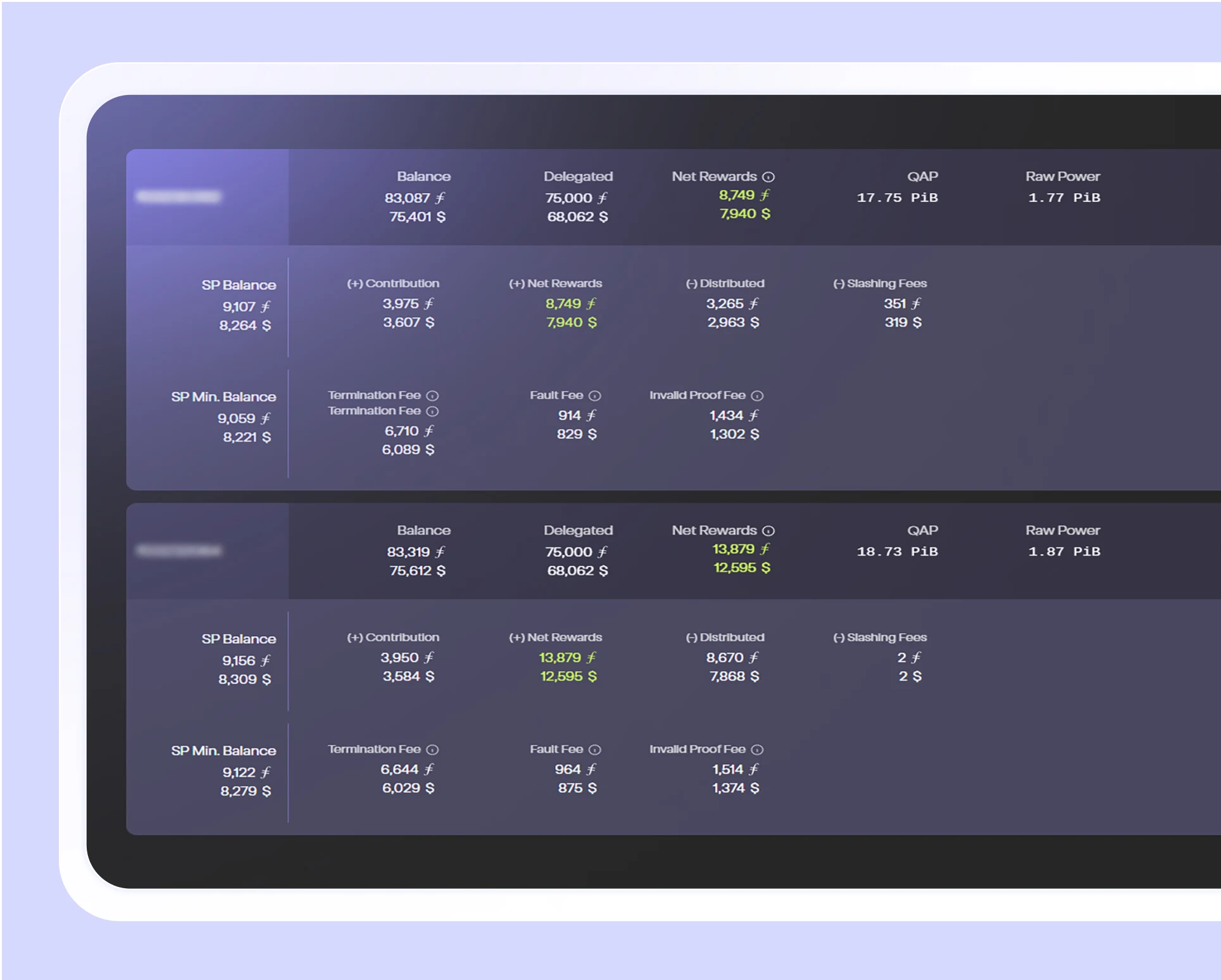
Task: Click the Termination Fee info icon, second card
Action: (432, 749)
